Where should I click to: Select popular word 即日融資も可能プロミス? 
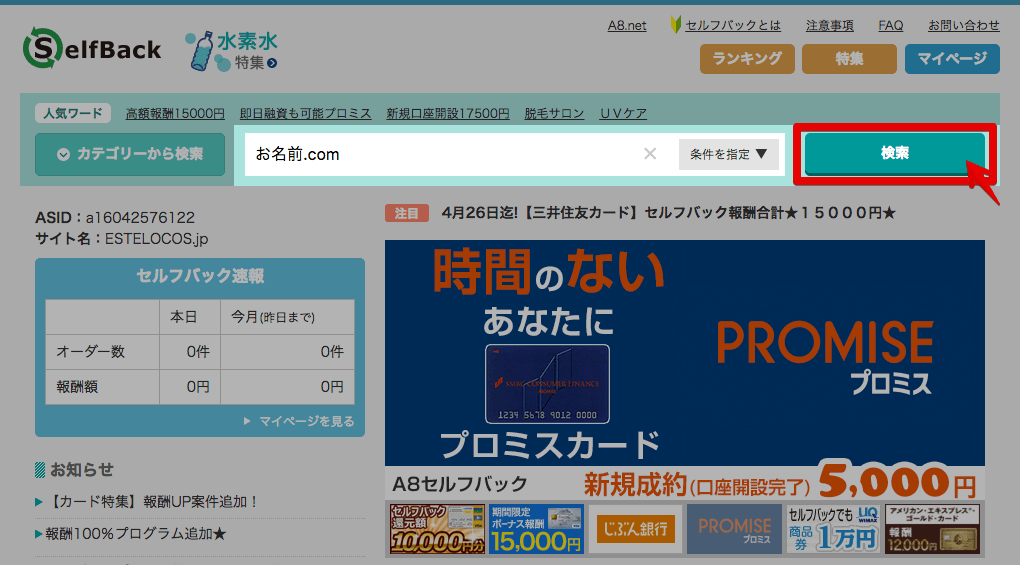[306, 113]
